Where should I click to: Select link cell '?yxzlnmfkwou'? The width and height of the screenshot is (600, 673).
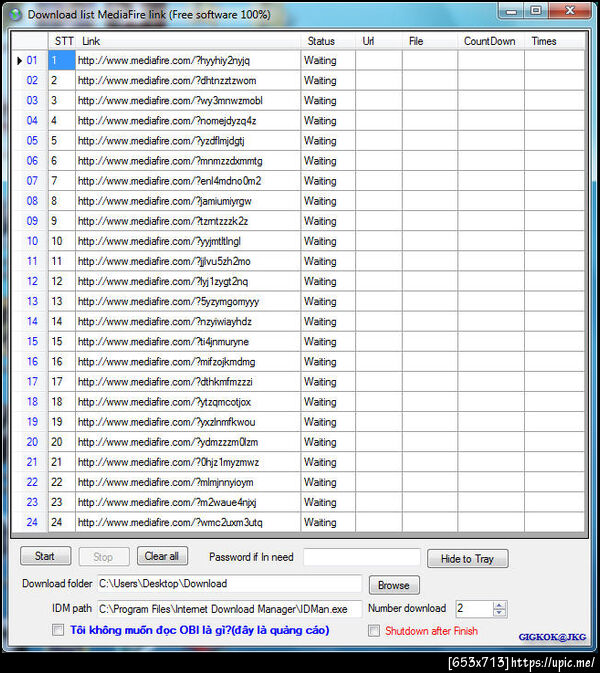click(188, 422)
